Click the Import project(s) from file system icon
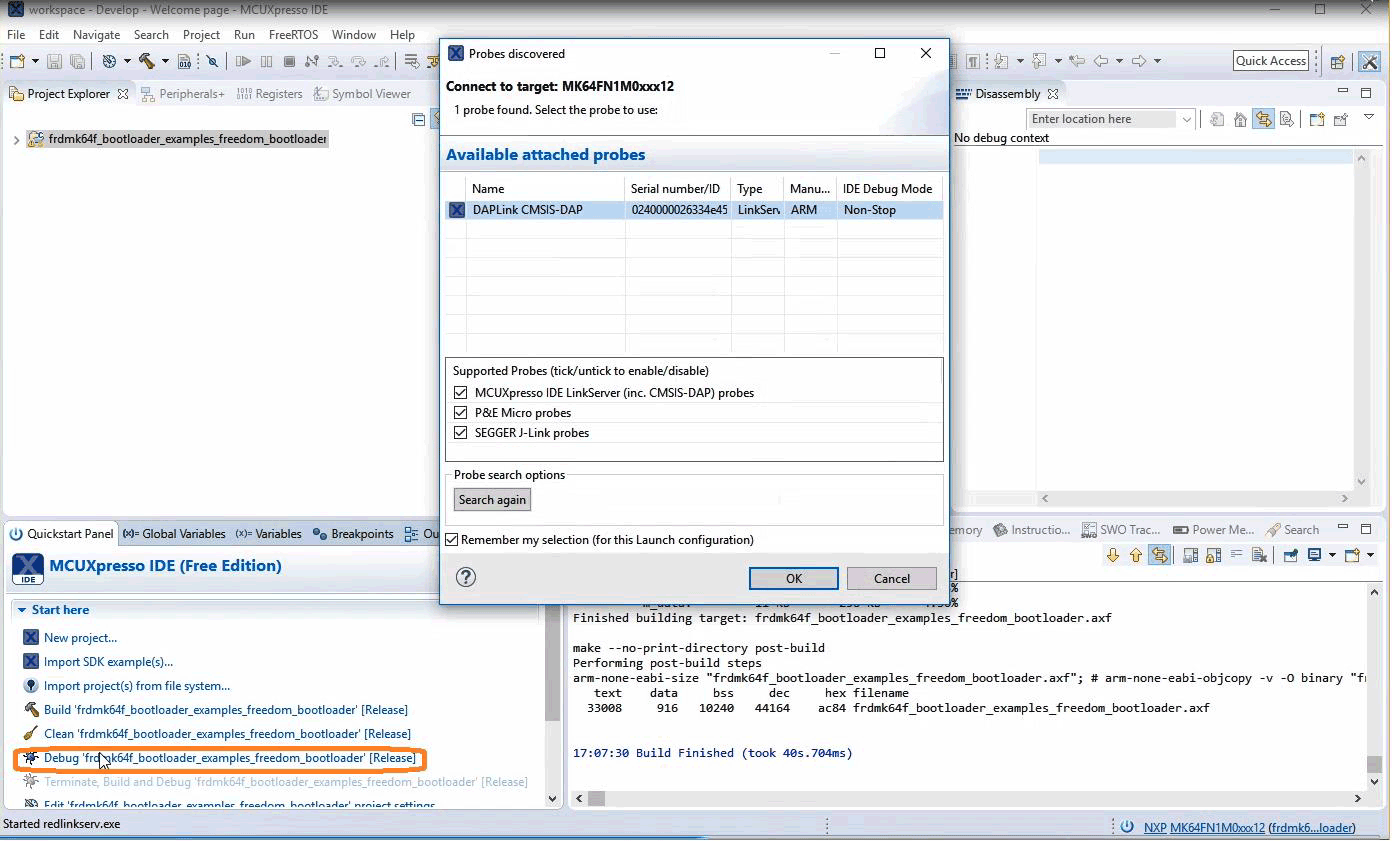The width and height of the screenshot is (1393, 841). 31,685
